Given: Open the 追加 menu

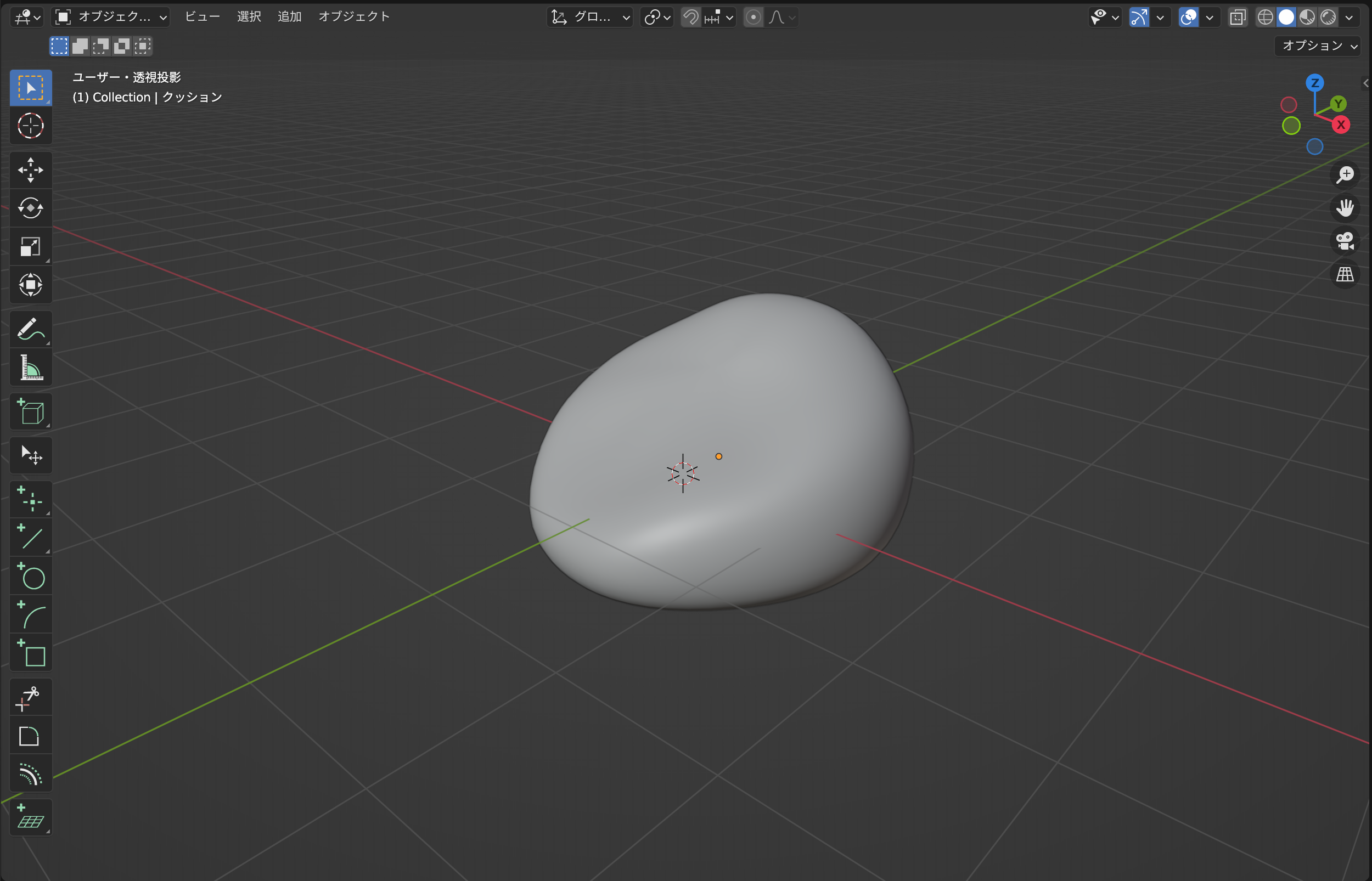Looking at the screenshot, I should (x=290, y=17).
